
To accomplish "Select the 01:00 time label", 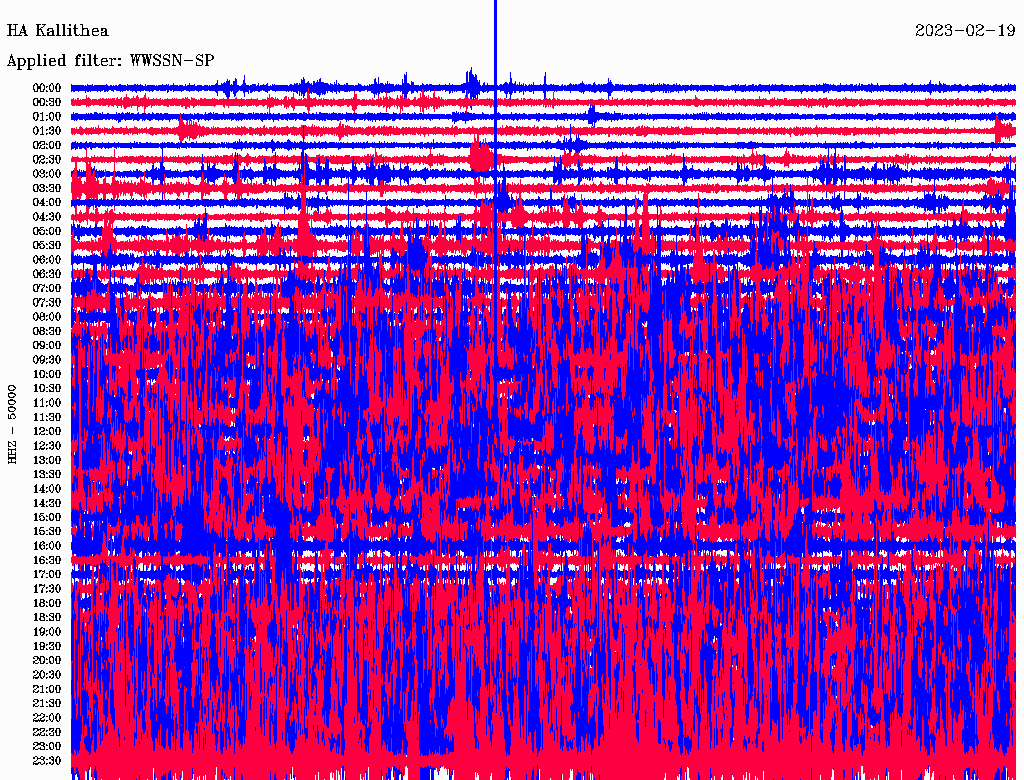I will (47, 117).
